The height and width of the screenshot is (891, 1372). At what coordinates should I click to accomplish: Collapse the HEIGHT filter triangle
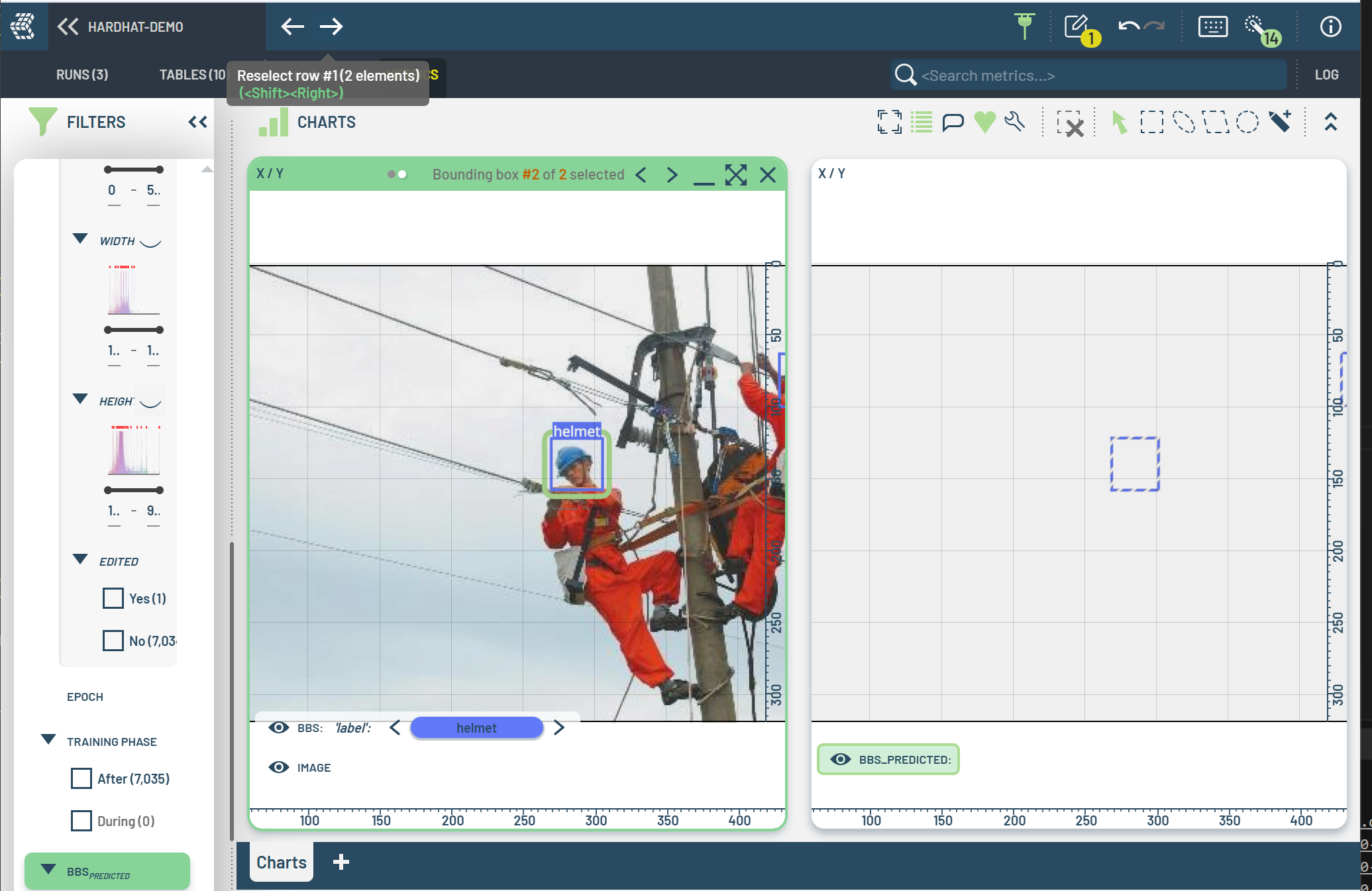(80, 399)
